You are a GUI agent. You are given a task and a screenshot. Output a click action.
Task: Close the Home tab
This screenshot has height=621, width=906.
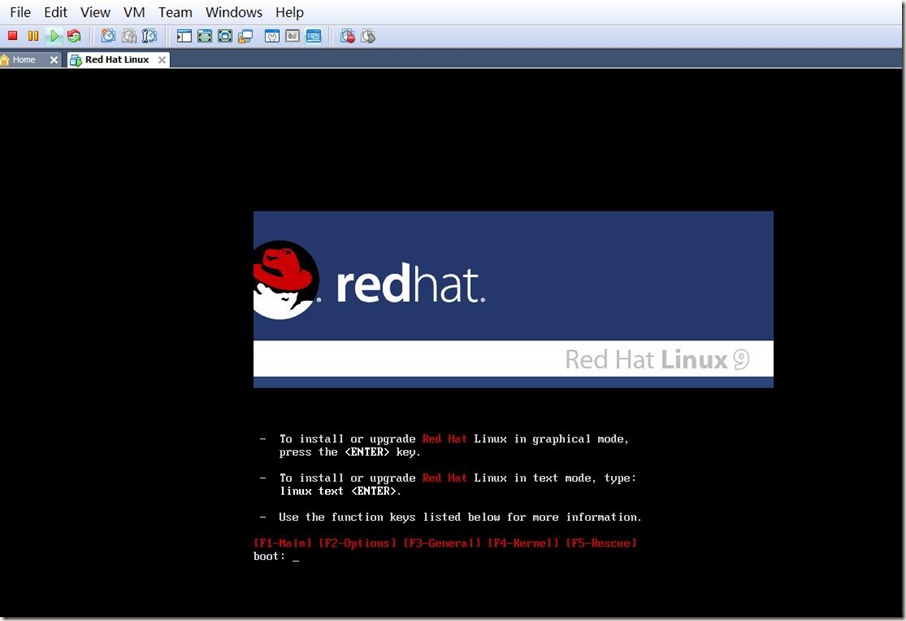click(x=54, y=60)
